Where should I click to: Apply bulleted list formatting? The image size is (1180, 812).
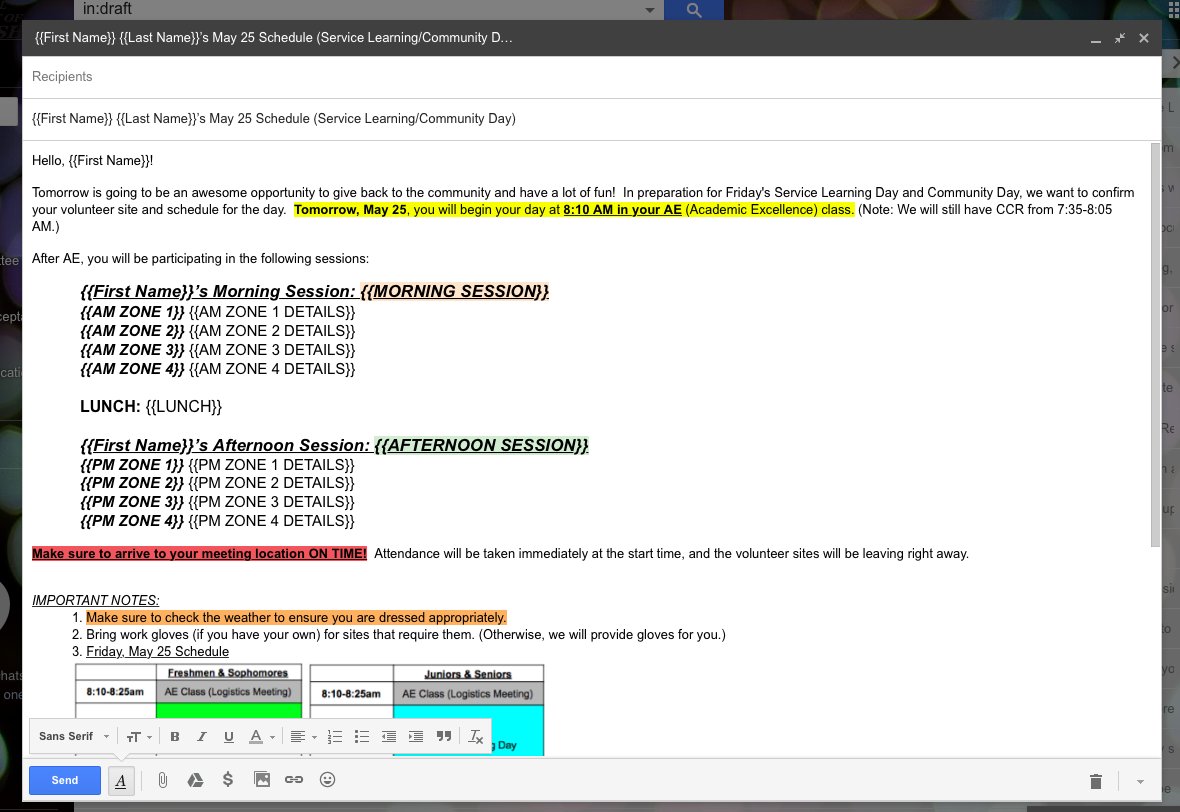[362, 737]
